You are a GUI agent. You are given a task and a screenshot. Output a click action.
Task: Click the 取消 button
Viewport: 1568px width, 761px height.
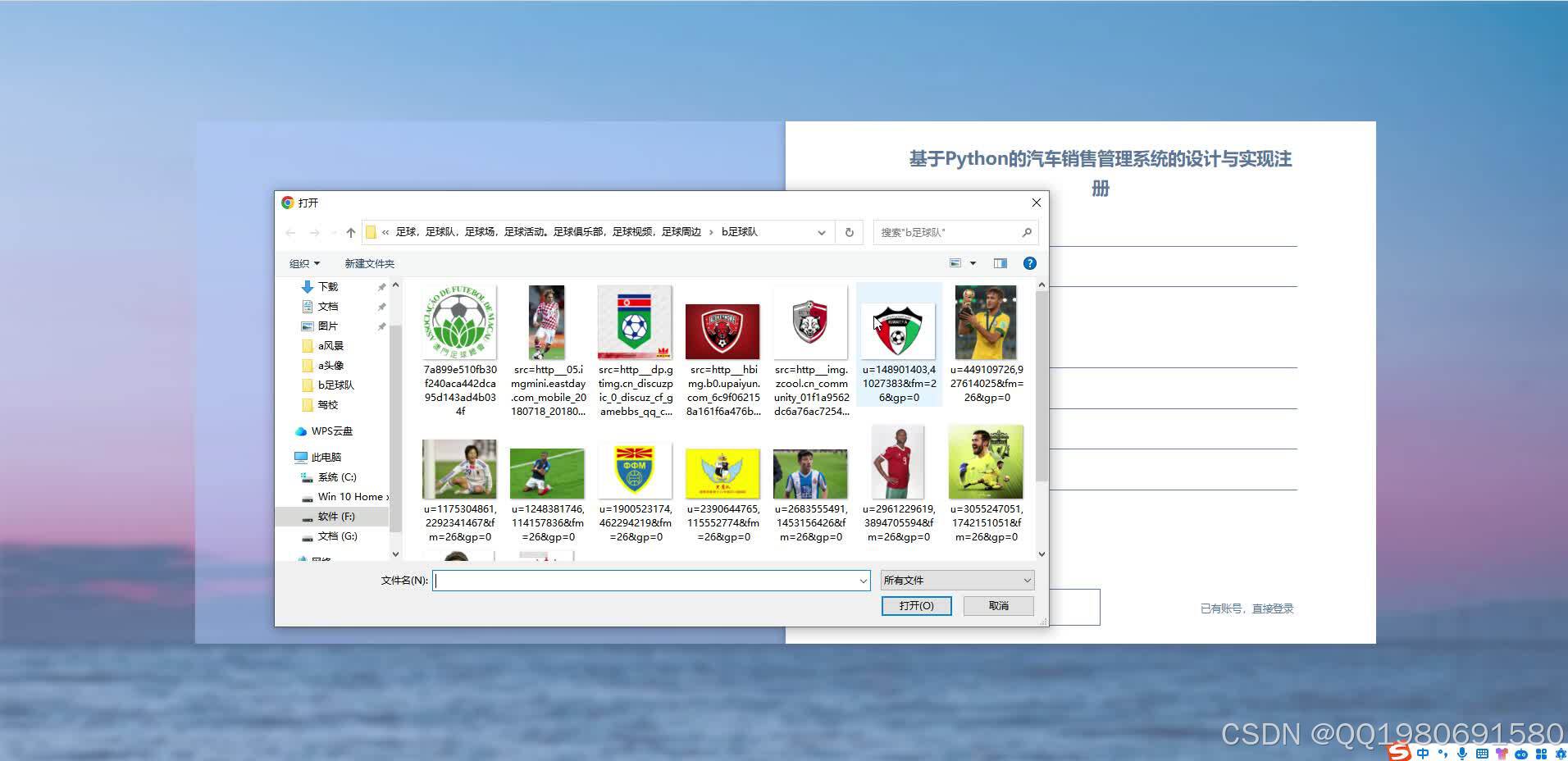coord(998,606)
